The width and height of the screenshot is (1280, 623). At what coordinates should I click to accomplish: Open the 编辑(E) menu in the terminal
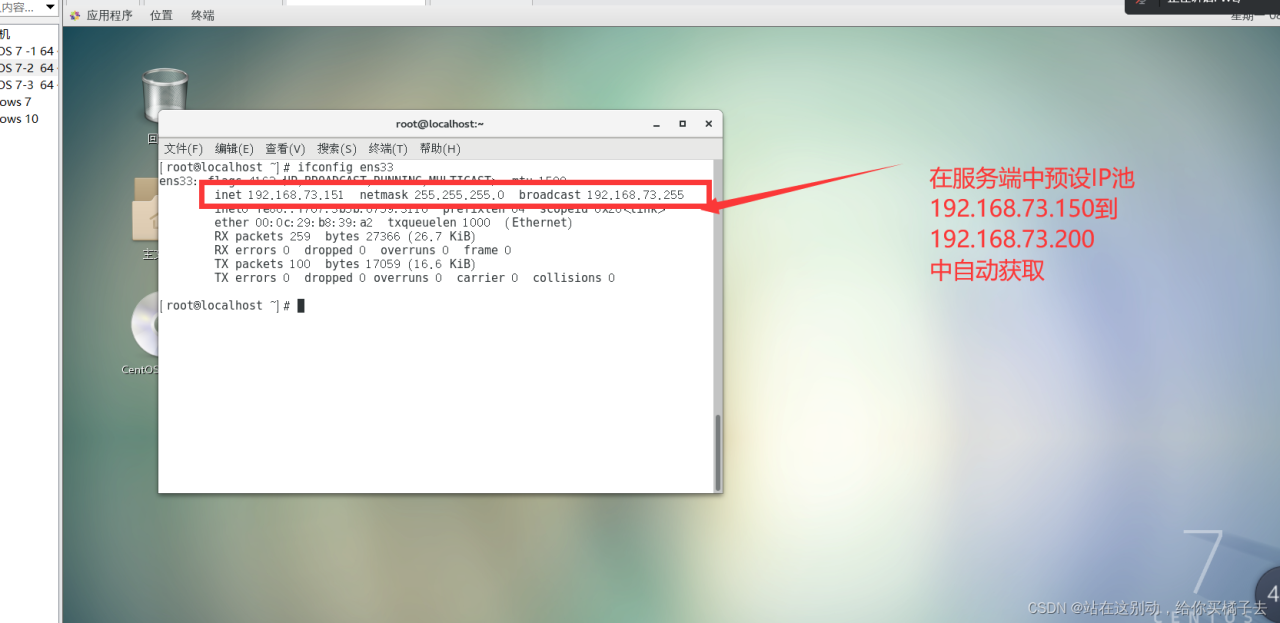(x=234, y=149)
